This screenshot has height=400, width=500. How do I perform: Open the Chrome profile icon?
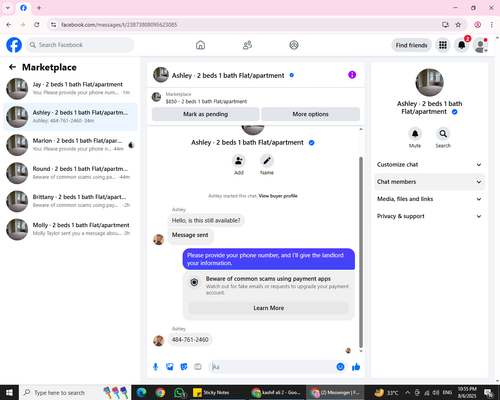click(x=478, y=25)
